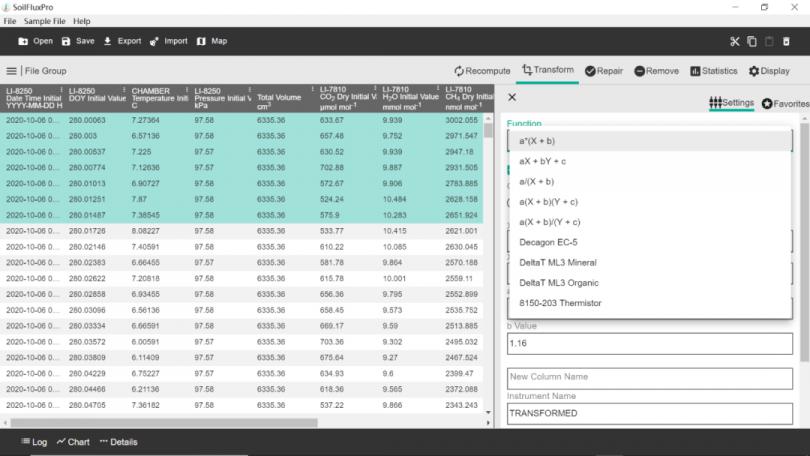Click the Export toolbar icon

121,41
